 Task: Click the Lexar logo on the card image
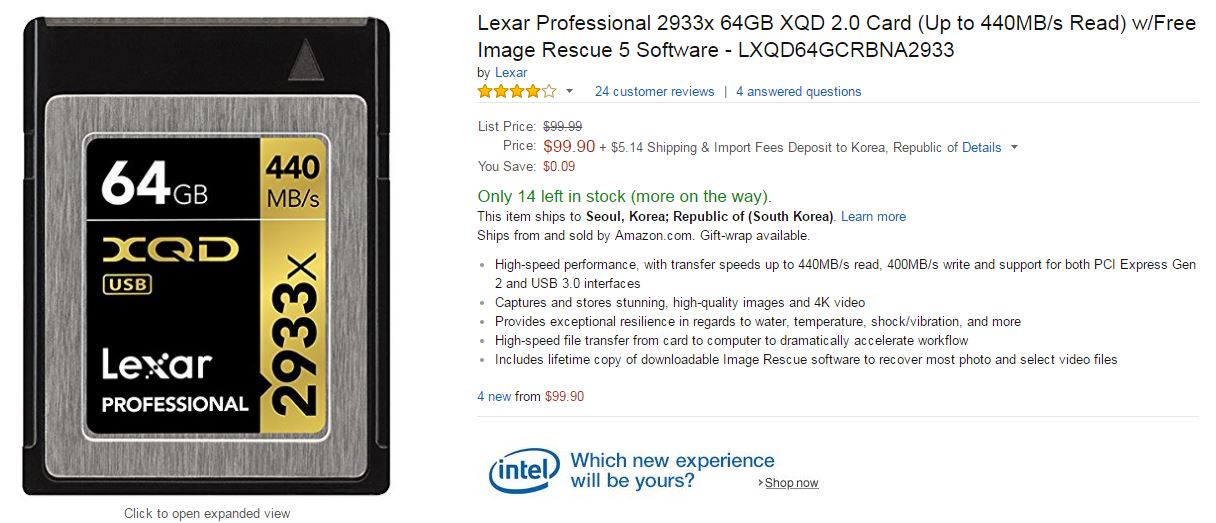click(x=157, y=365)
